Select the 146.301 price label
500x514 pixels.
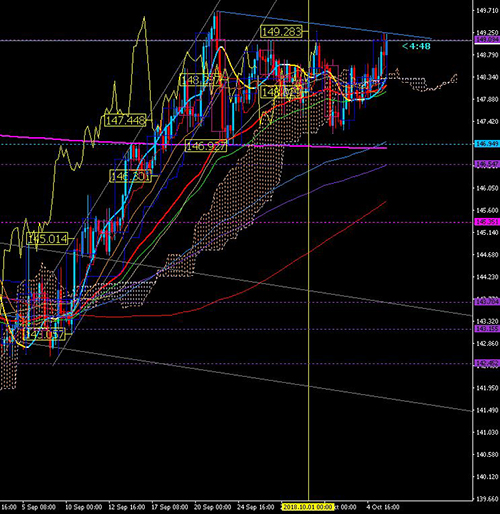click(x=130, y=176)
